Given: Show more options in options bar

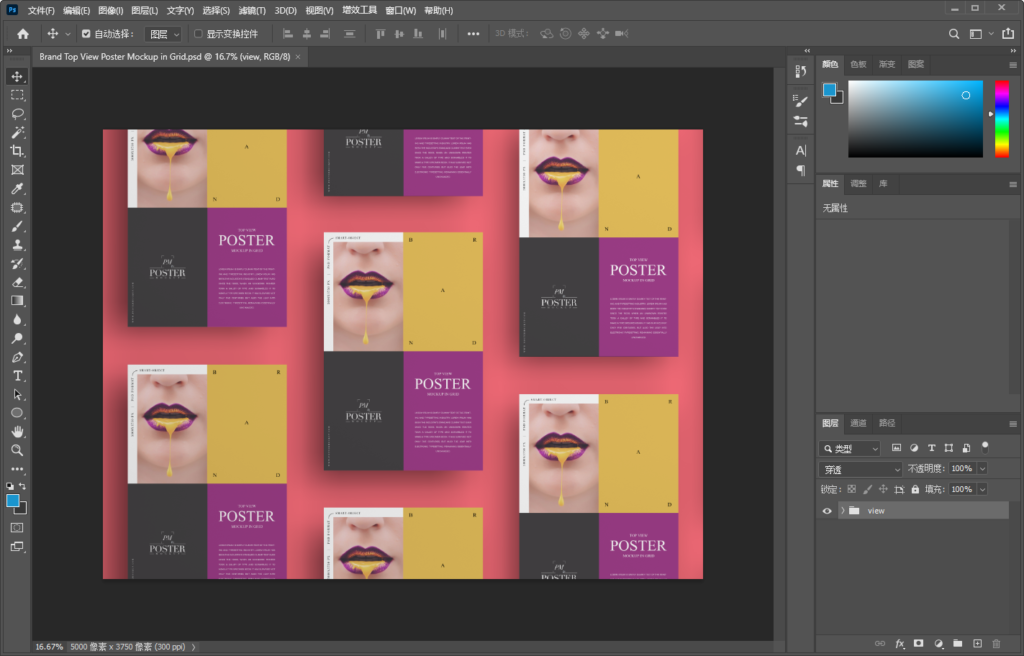Looking at the screenshot, I should (473, 34).
